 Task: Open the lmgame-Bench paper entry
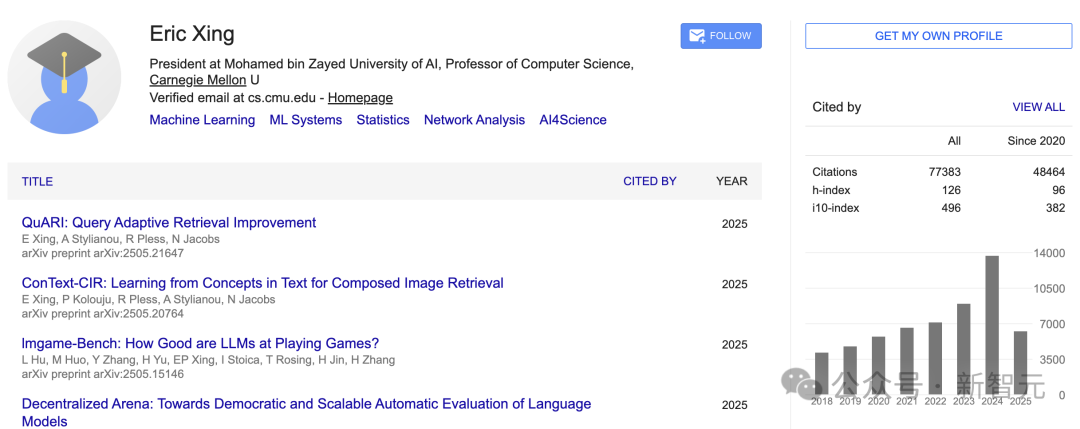pos(200,344)
